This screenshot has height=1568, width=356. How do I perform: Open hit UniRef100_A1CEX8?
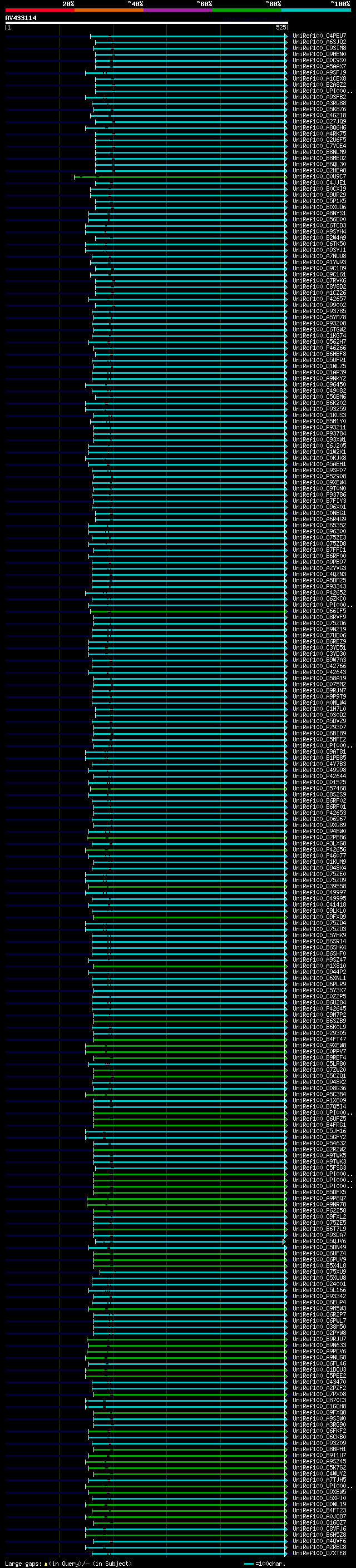319,78
